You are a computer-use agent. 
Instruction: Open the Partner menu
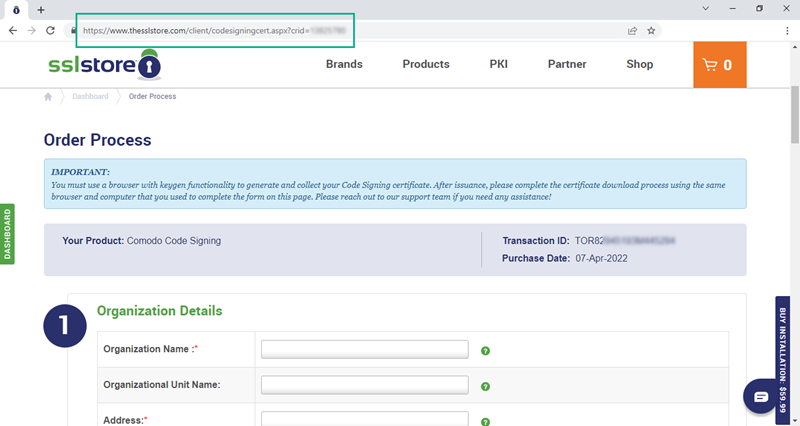(x=567, y=64)
